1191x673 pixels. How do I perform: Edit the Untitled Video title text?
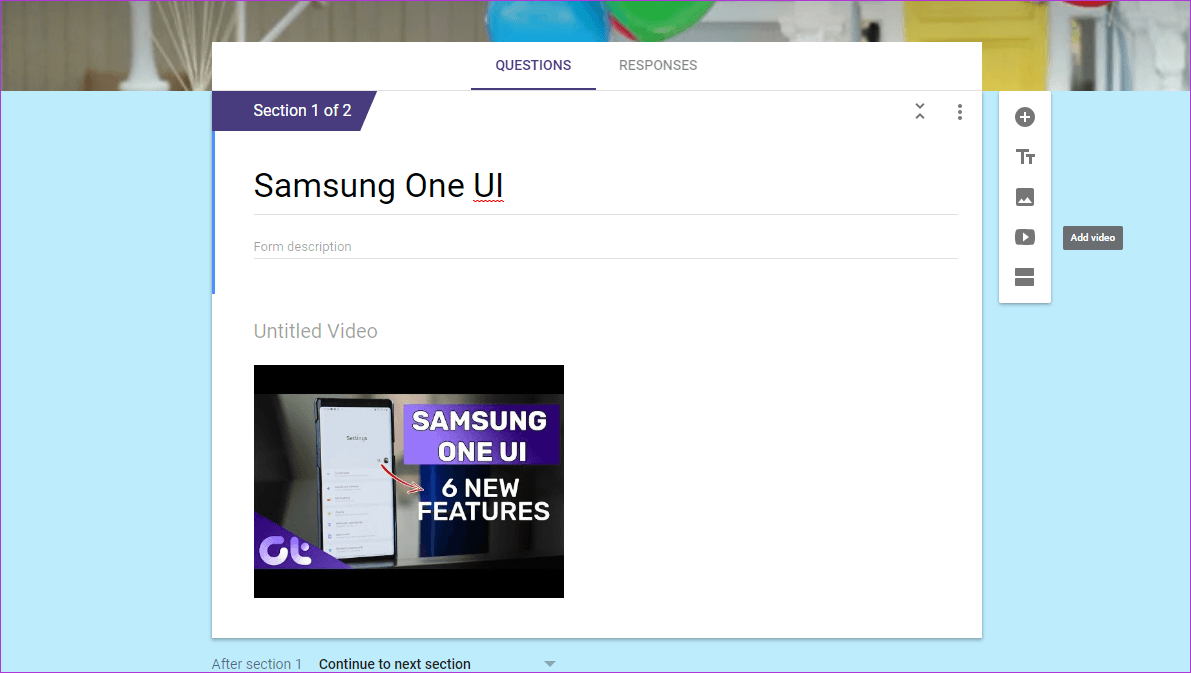point(315,331)
